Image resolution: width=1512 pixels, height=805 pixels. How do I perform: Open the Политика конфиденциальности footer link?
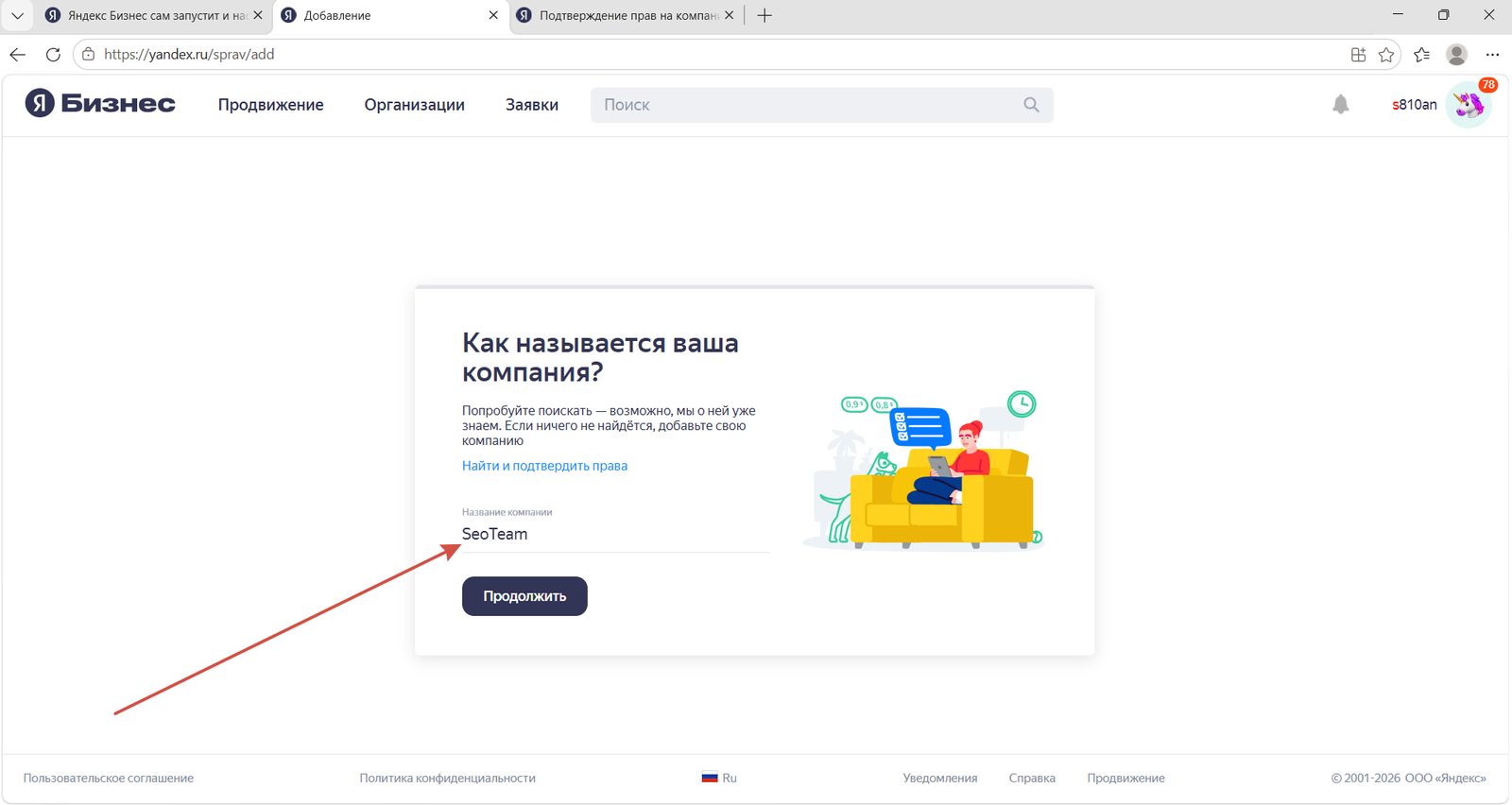point(447,779)
